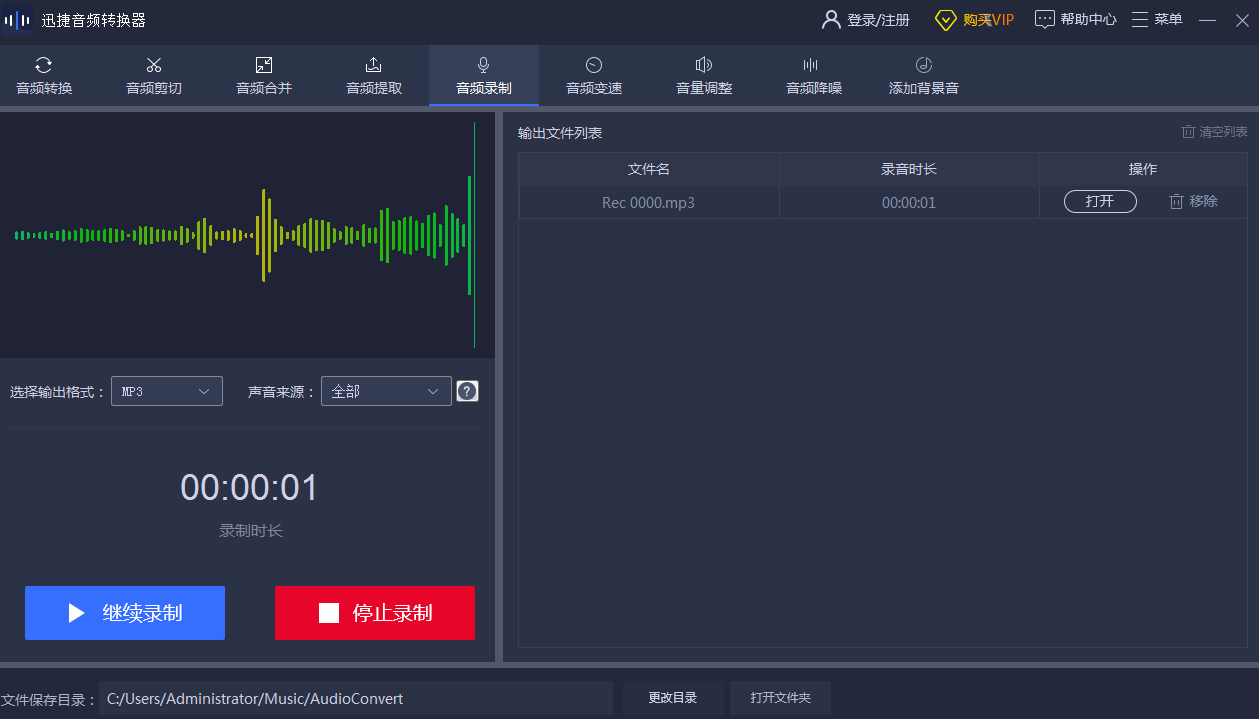Open 音频降噪 noise reduction tool
The image size is (1259, 719).
(814, 76)
